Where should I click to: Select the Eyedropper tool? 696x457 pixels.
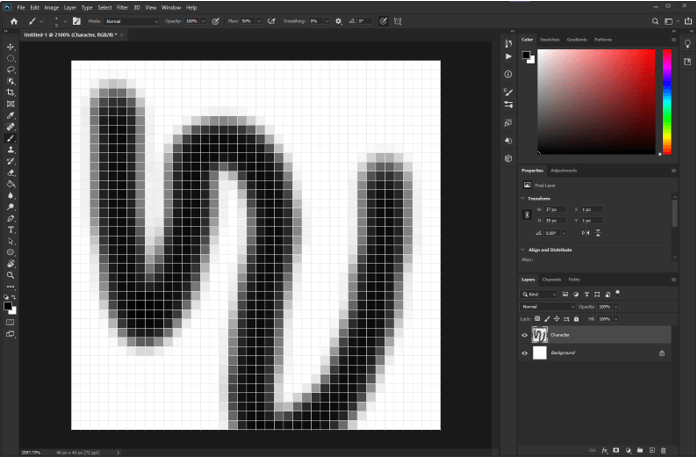tap(11, 116)
